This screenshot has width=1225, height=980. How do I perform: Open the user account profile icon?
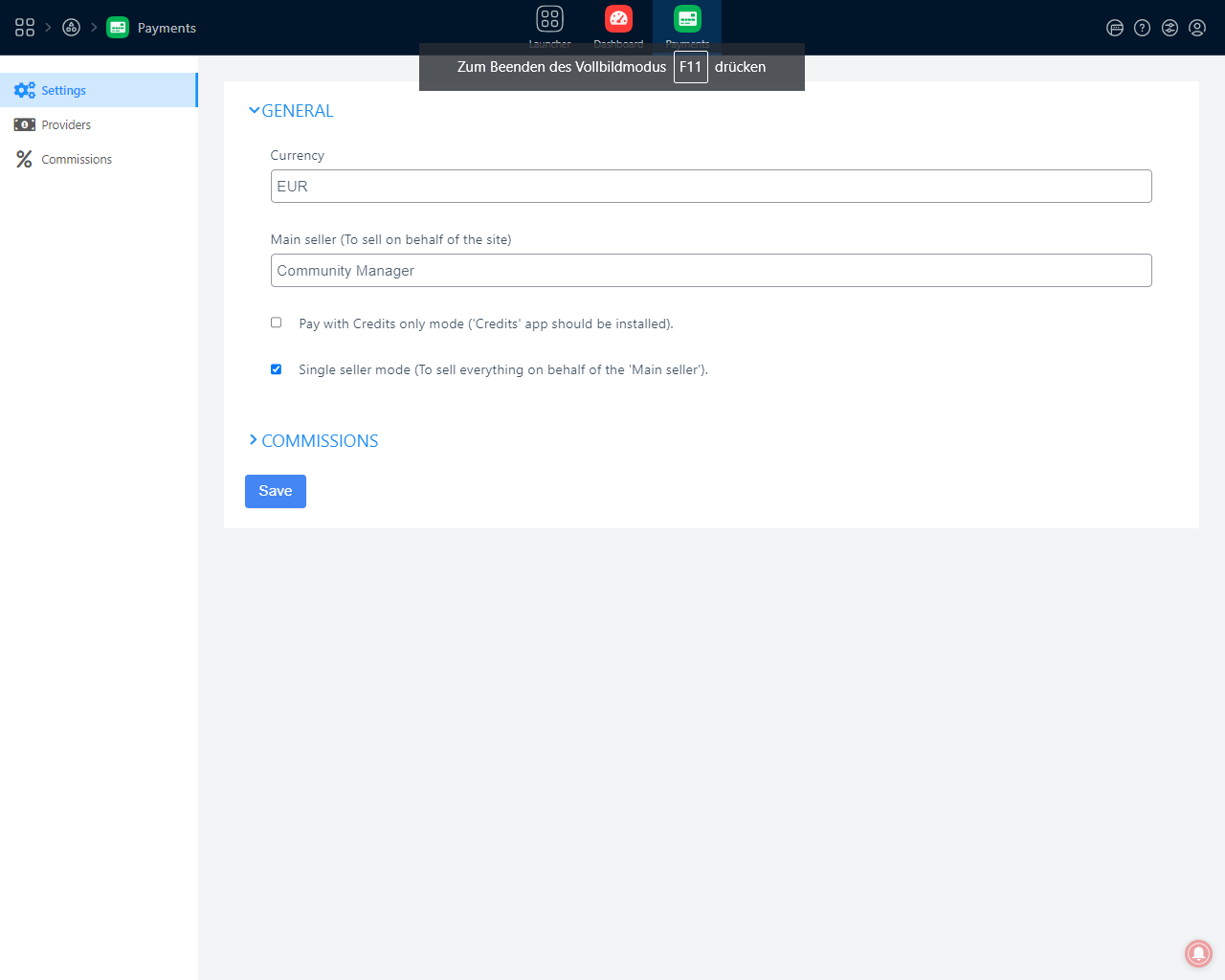pos(1196,28)
